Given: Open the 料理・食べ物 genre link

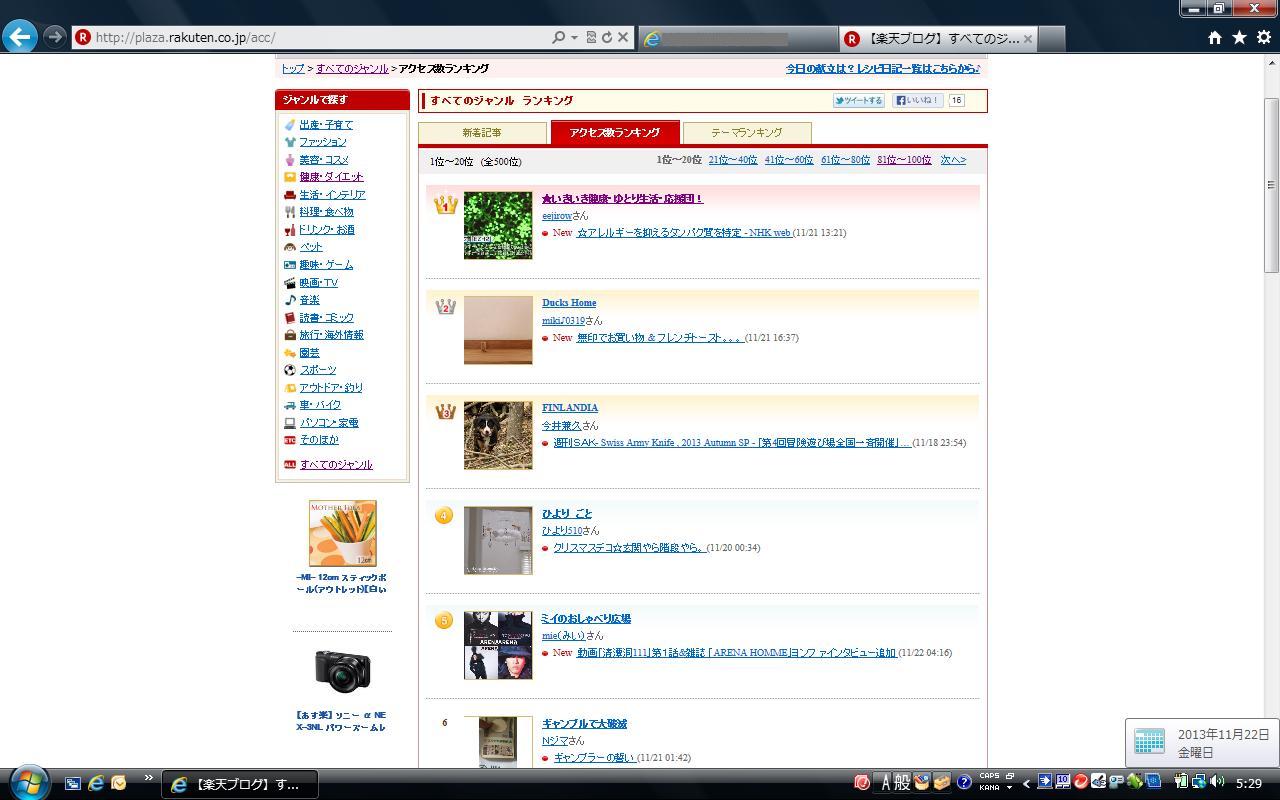Looking at the screenshot, I should pos(326,212).
